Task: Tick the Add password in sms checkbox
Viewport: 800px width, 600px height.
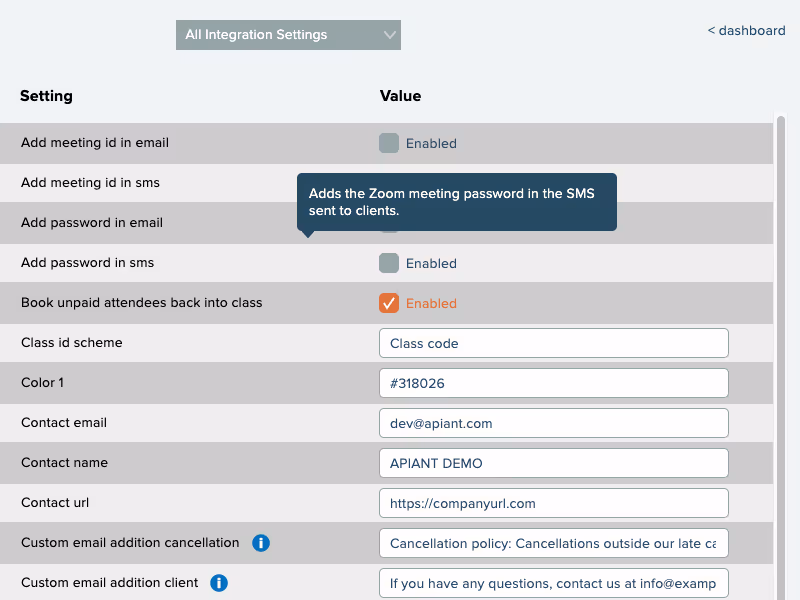Action: [x=389, y=263]
